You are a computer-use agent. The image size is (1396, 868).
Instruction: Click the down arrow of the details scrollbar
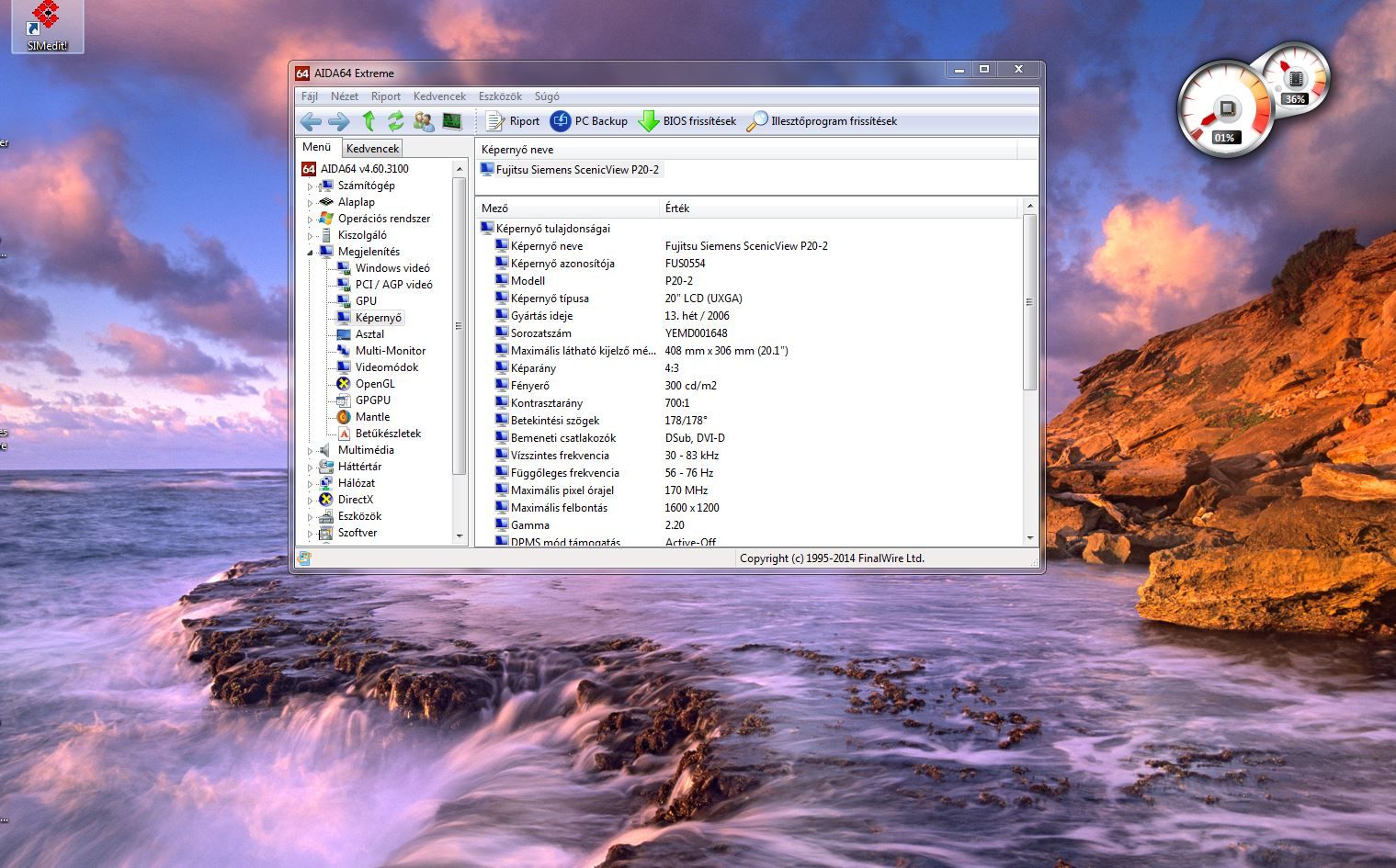pos(1029,538)
